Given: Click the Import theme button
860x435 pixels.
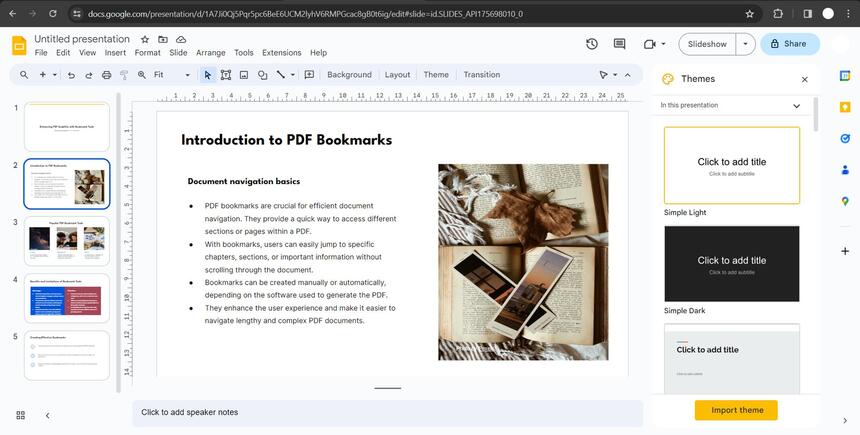Looking at the screenshot, I should tap(736, 410).
